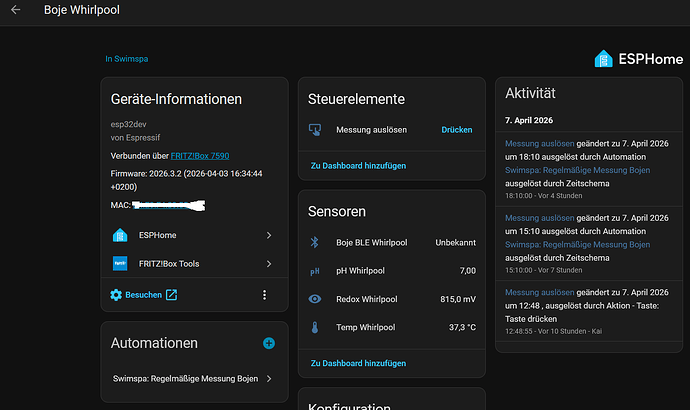Click the In Swimspa area link
690x410 pixels.
[126, 59]
